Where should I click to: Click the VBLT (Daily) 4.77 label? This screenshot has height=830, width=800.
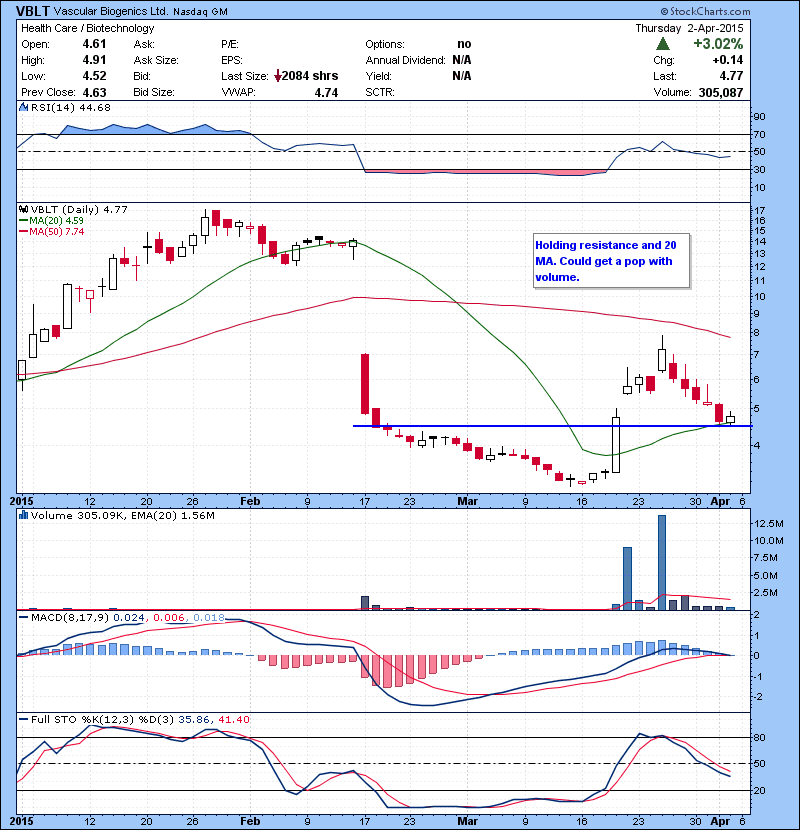[x=79, y=210]
